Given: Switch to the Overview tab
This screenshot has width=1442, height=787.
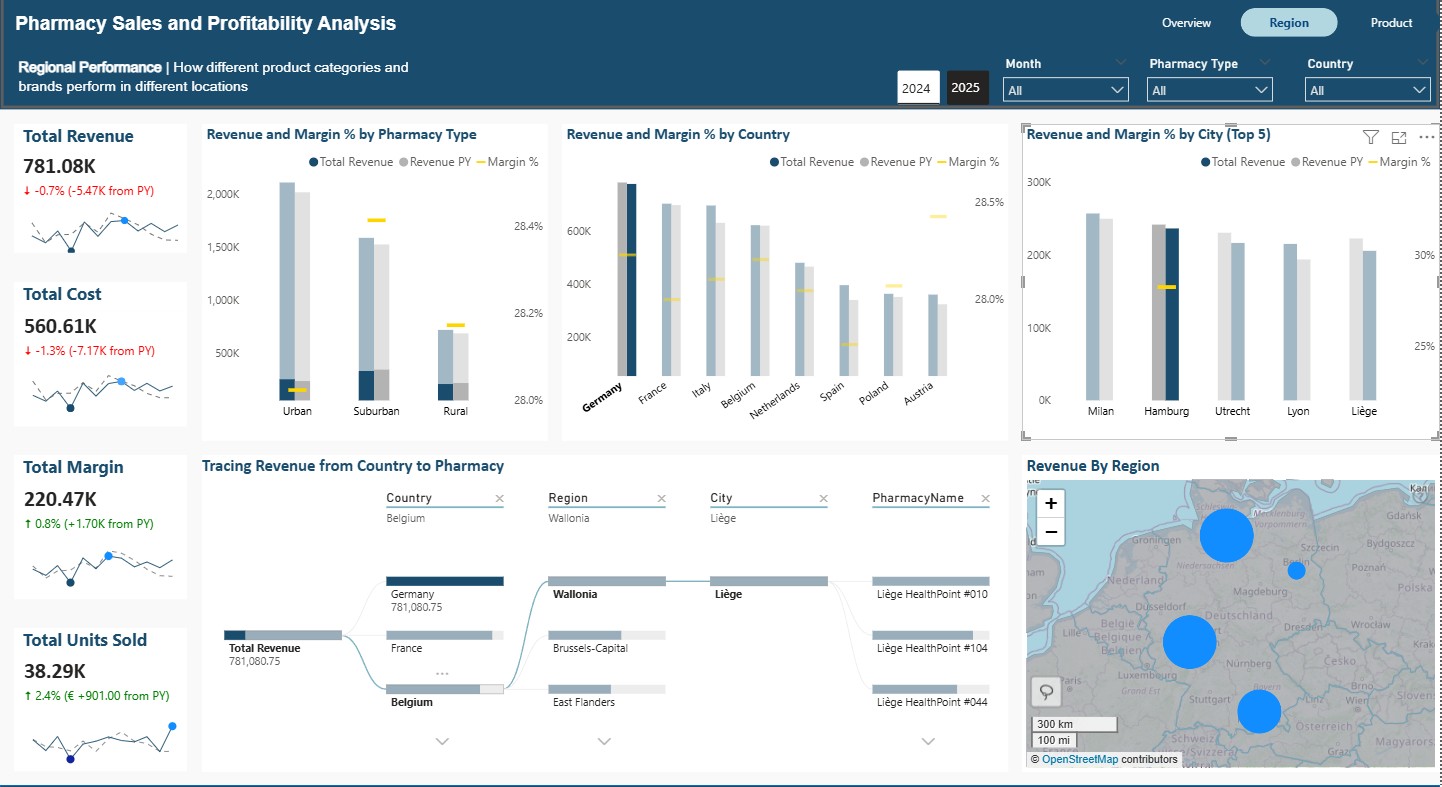Looking at the screenshot, I should 1186,23.
